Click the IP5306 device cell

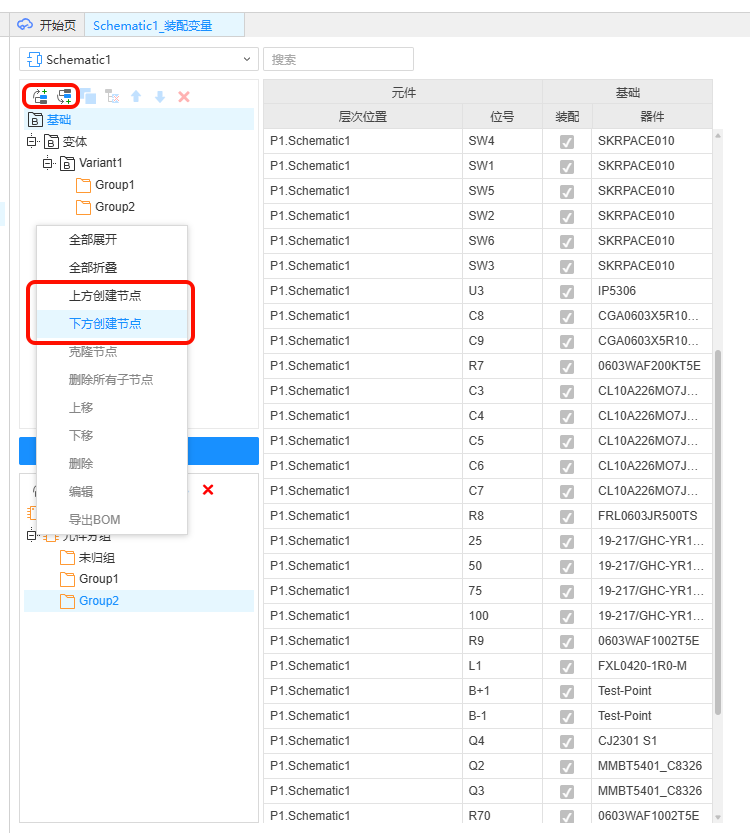click(x=652, y=291)
